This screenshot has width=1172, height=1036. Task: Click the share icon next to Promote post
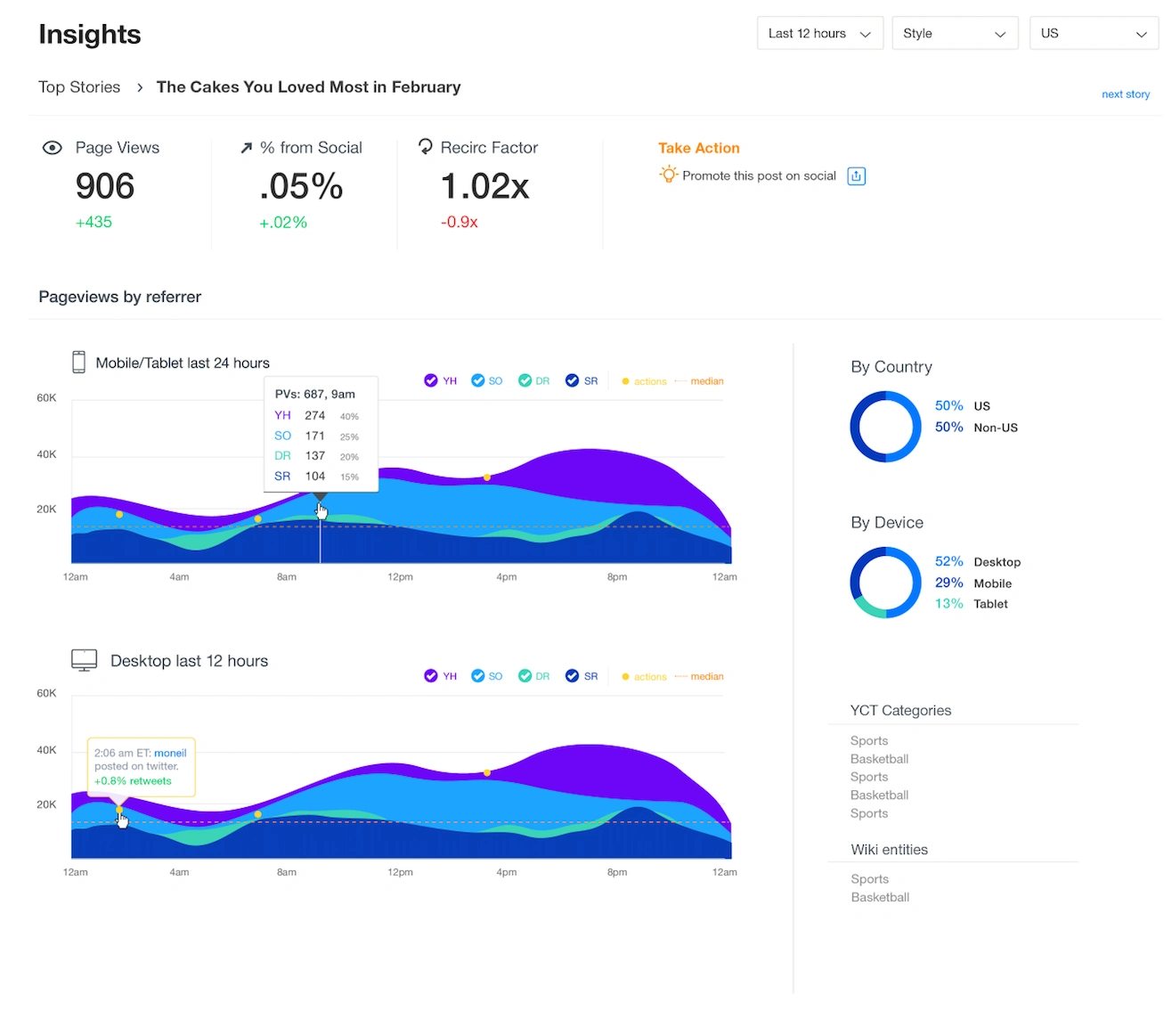coord(857,175)
